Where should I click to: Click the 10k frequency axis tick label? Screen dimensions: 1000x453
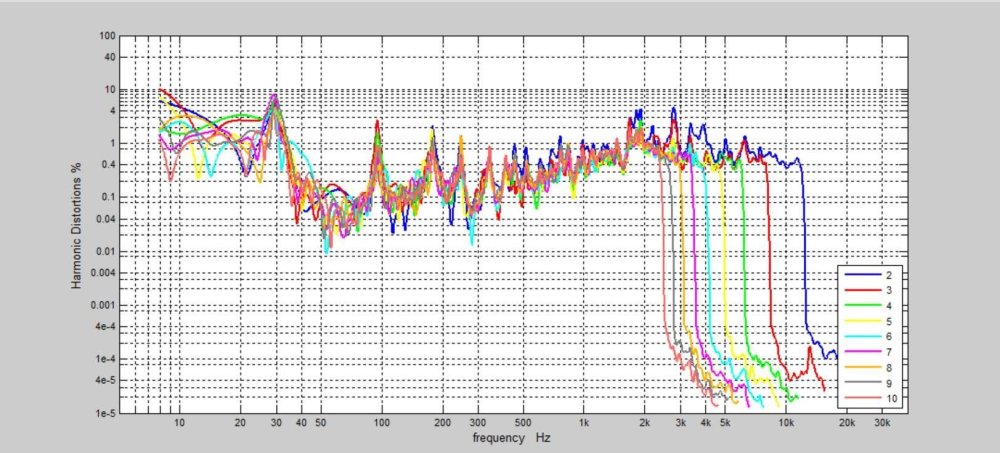pos(786,424)
